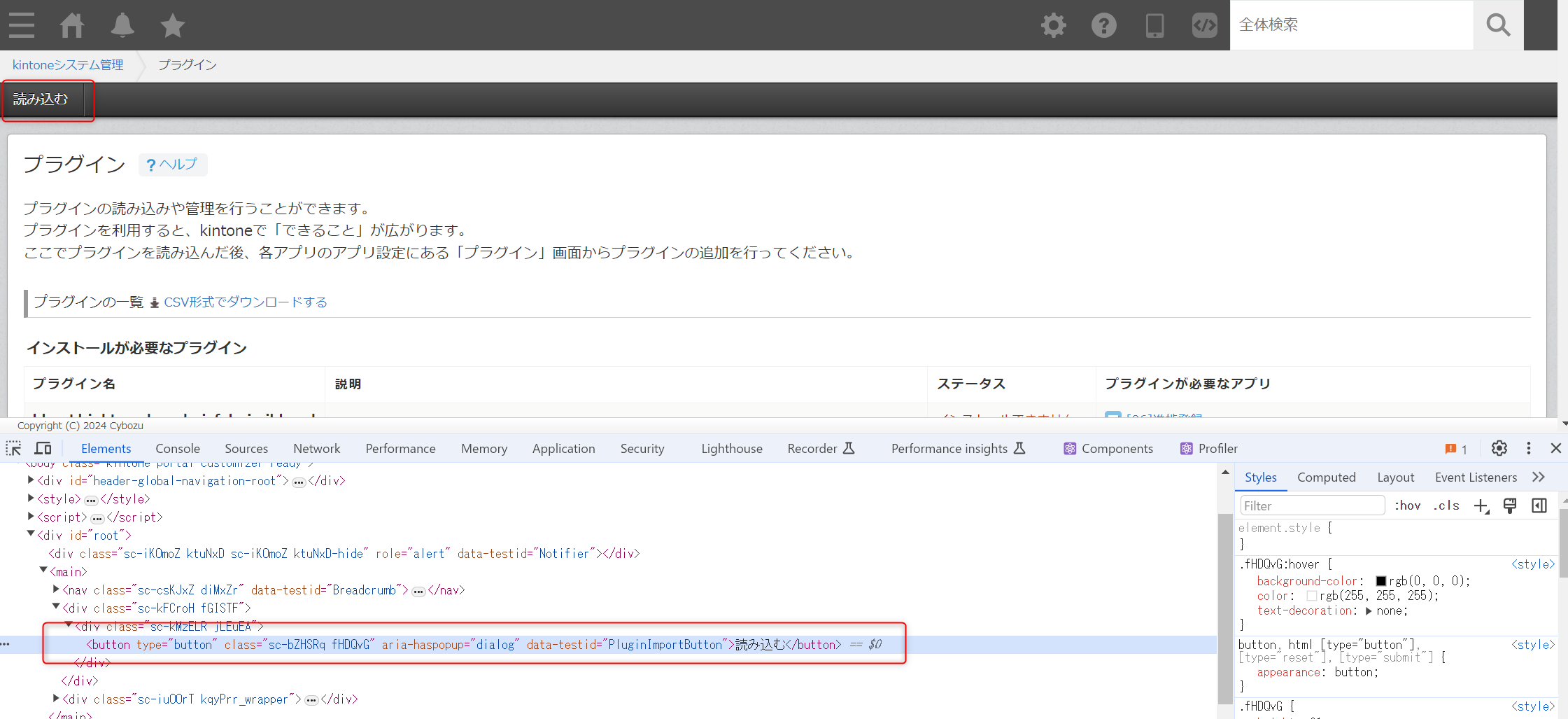Open the help question mark icon

pos(1103,25)
